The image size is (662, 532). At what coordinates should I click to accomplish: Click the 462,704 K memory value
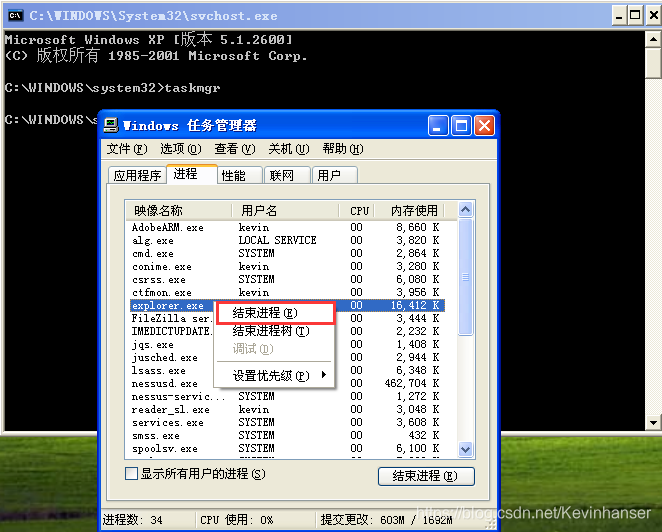pyautogui.click(x=412, y=383)
